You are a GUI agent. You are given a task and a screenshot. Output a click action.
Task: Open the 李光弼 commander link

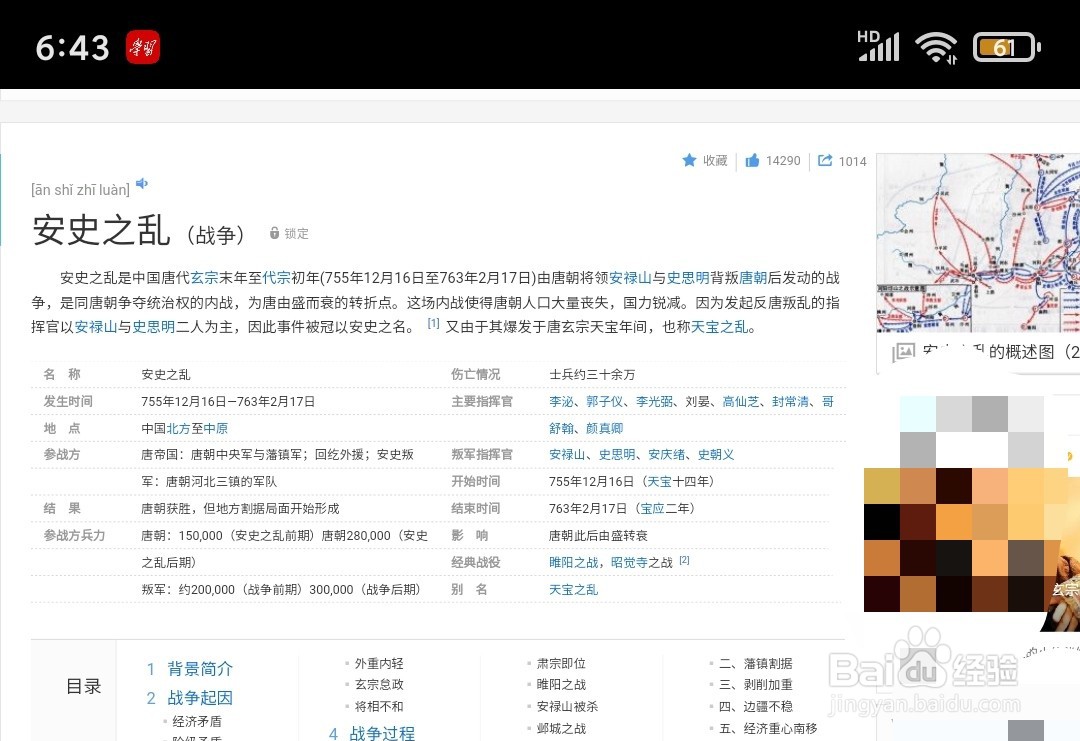(x=654, y=401)
